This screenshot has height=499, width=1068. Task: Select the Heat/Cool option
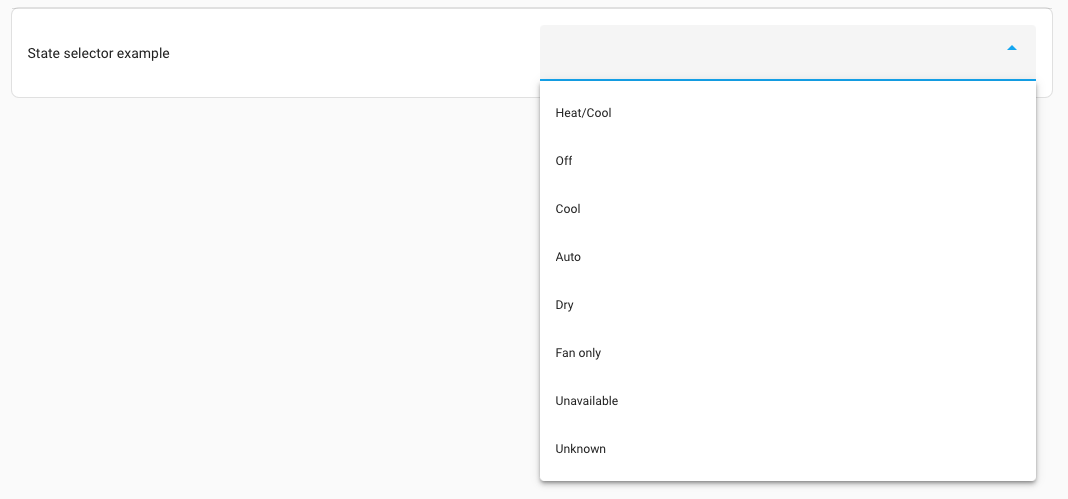coord(583,113)
